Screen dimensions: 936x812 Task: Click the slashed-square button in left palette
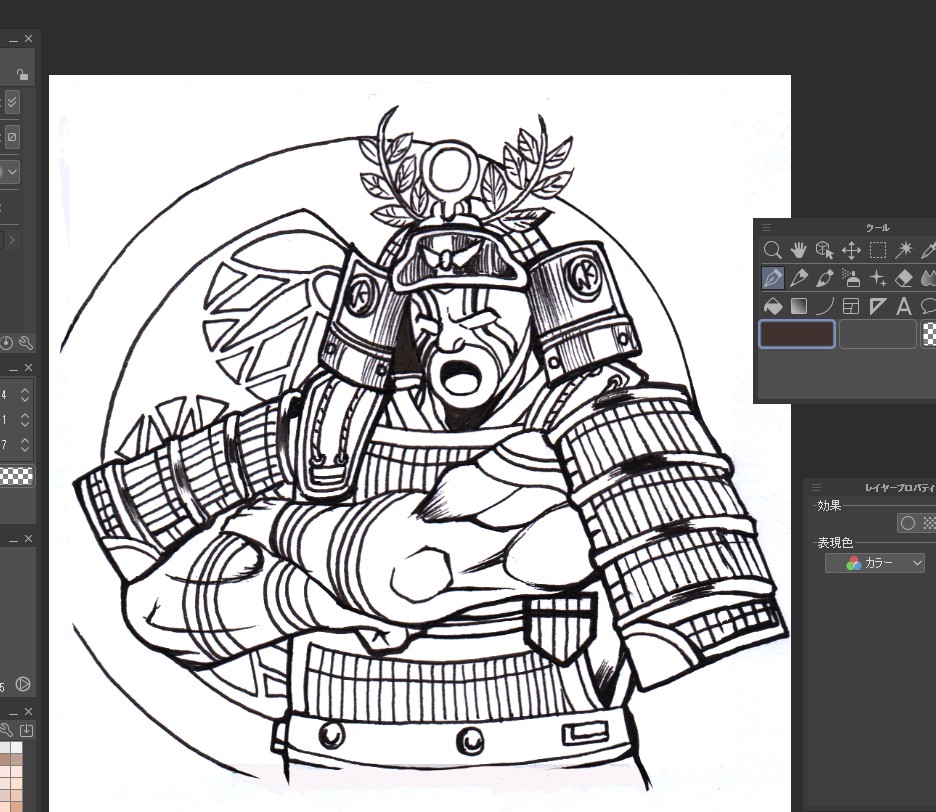tap(12, 137)
